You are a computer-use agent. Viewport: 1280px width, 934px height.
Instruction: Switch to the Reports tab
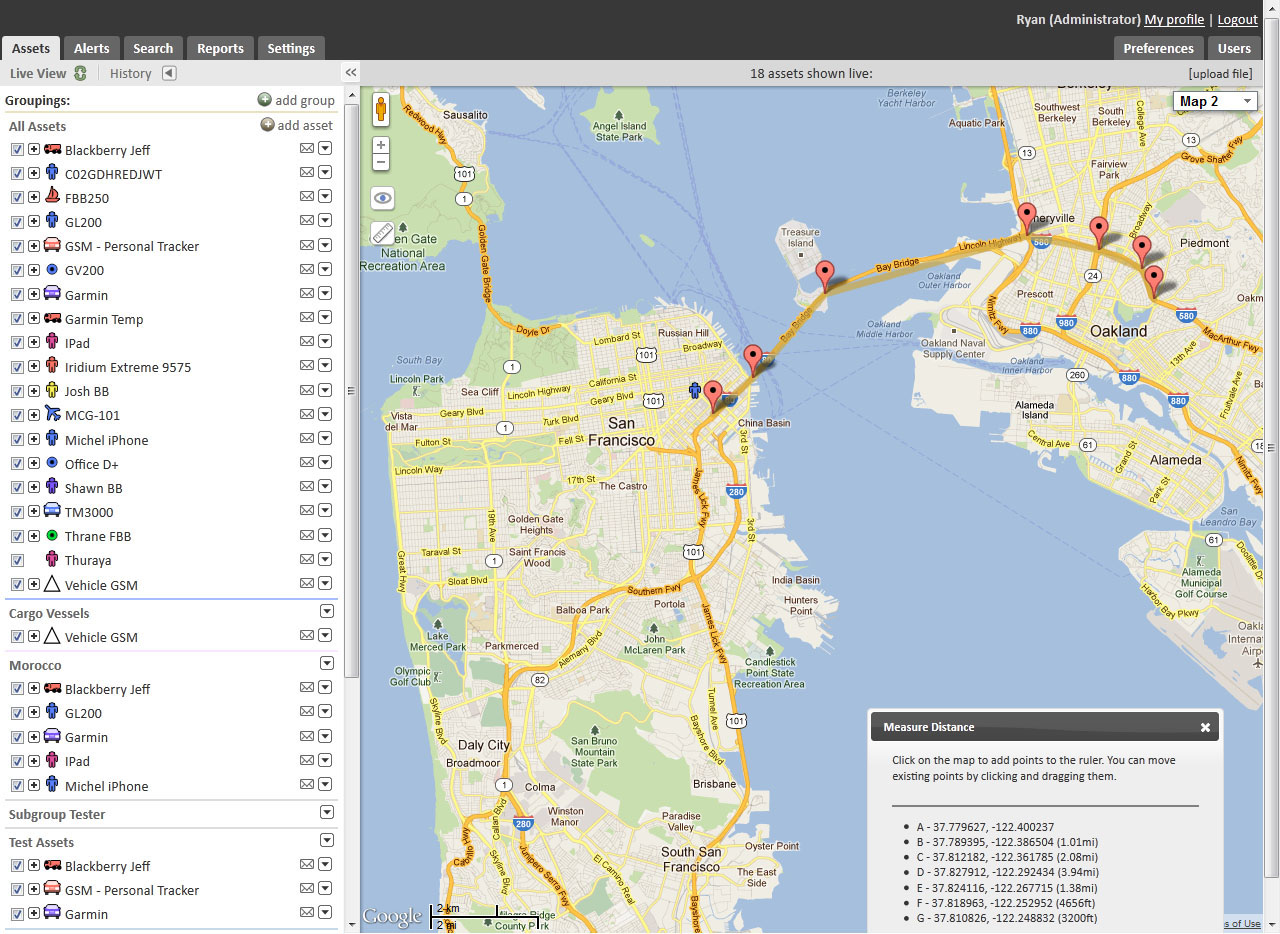point(220,47)
